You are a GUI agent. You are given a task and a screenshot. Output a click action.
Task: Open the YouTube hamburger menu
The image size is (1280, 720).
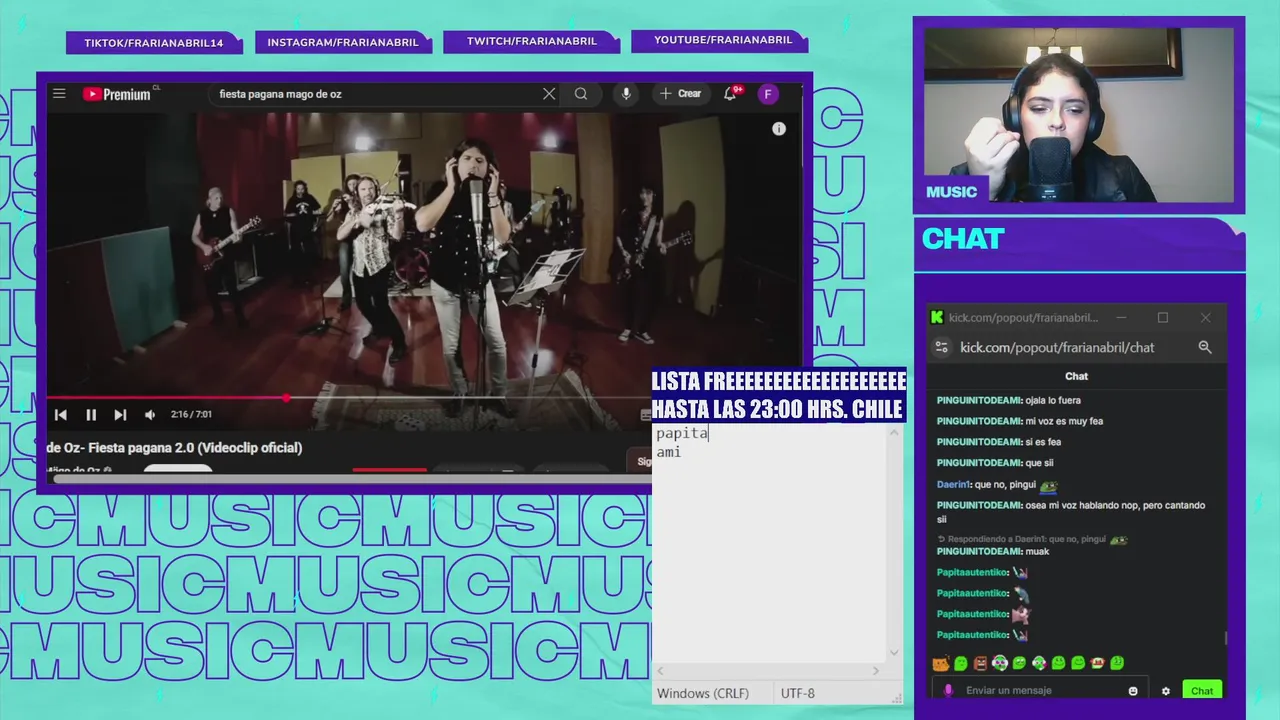[x=59, y=94]
